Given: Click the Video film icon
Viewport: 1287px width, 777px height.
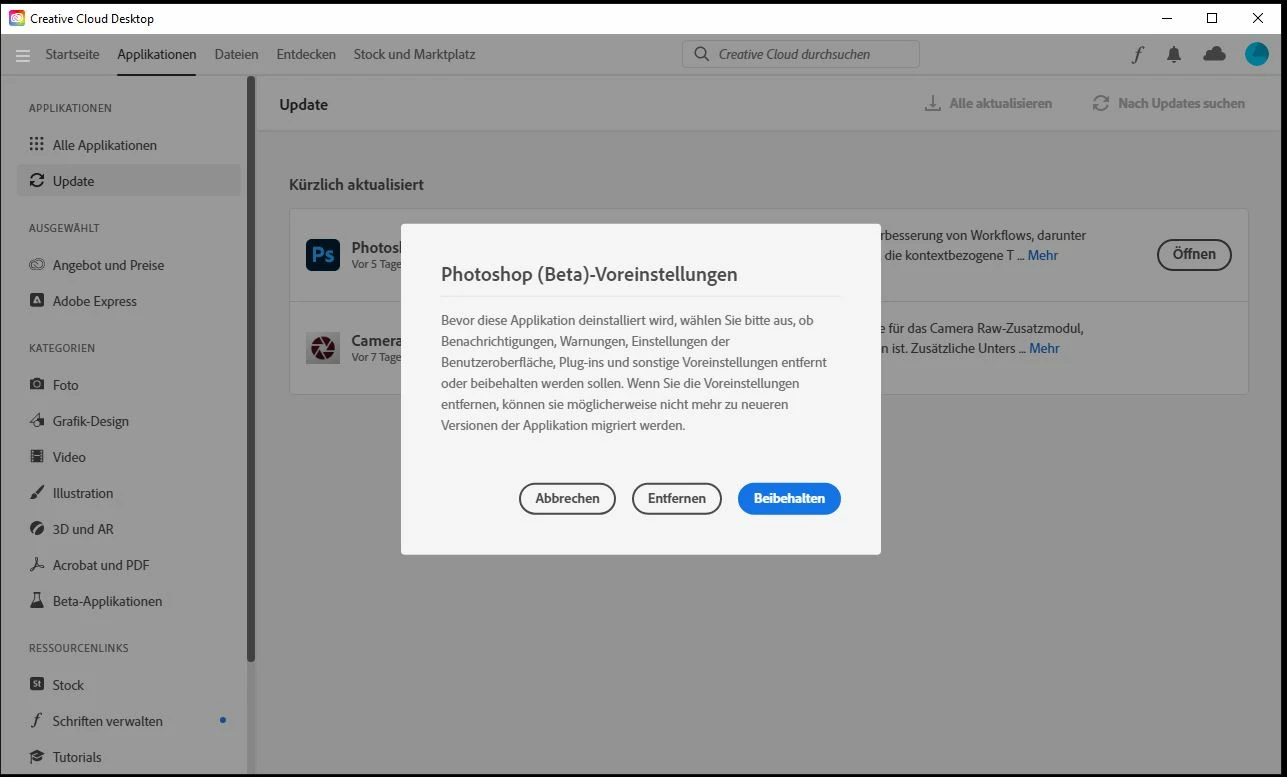Looking at the screenshot, I should (x=37, y=456).
